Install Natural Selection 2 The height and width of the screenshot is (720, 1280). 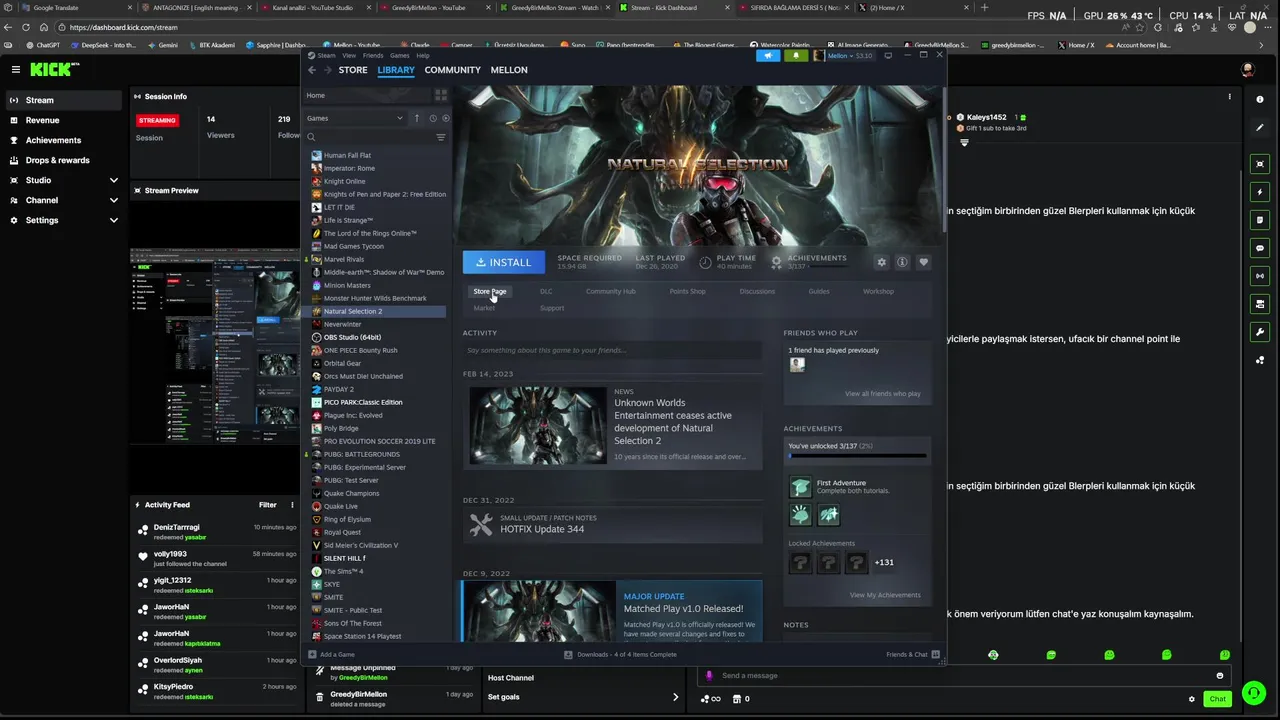point(504,262)
